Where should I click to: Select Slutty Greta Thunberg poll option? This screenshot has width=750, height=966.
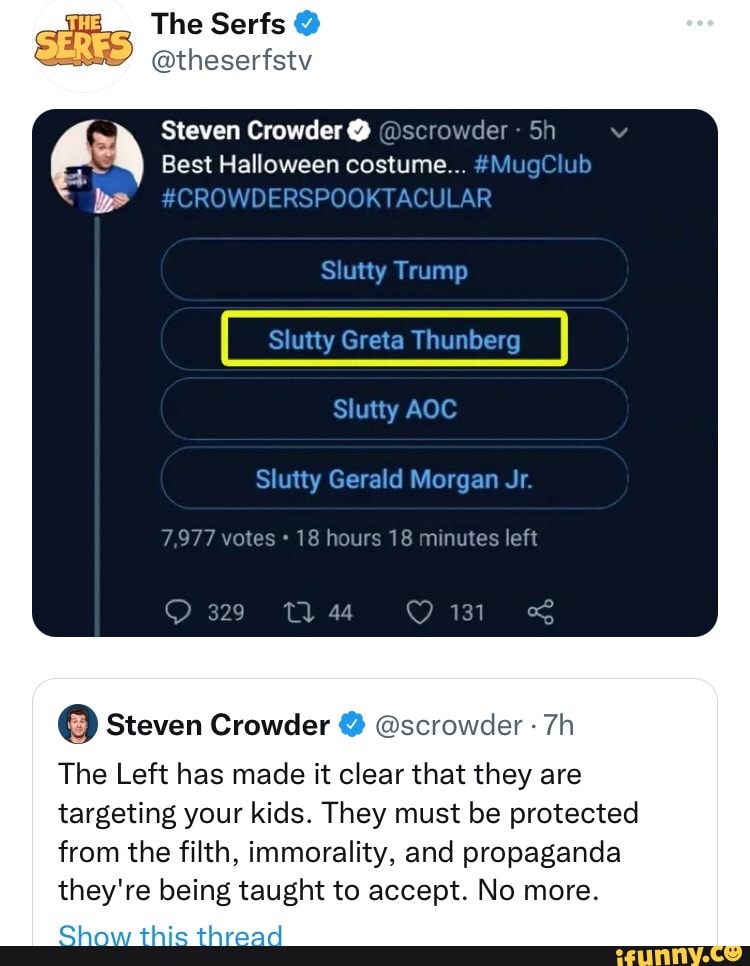click(x=394, y=340)
